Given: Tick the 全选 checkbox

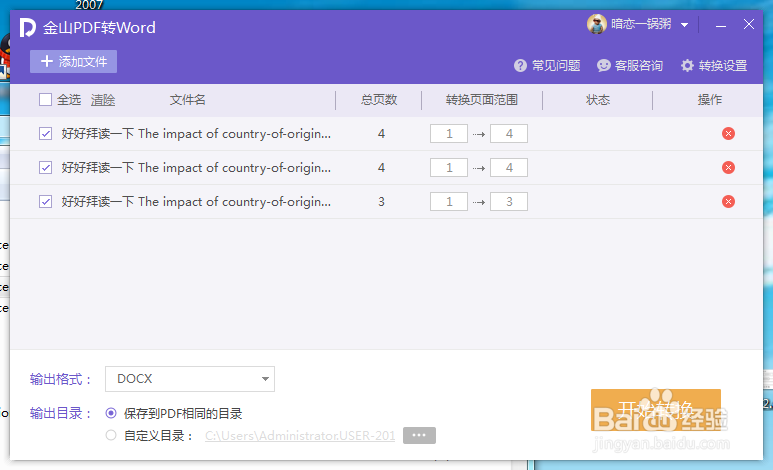Looking at the screenshot, I should pos(45,100).
